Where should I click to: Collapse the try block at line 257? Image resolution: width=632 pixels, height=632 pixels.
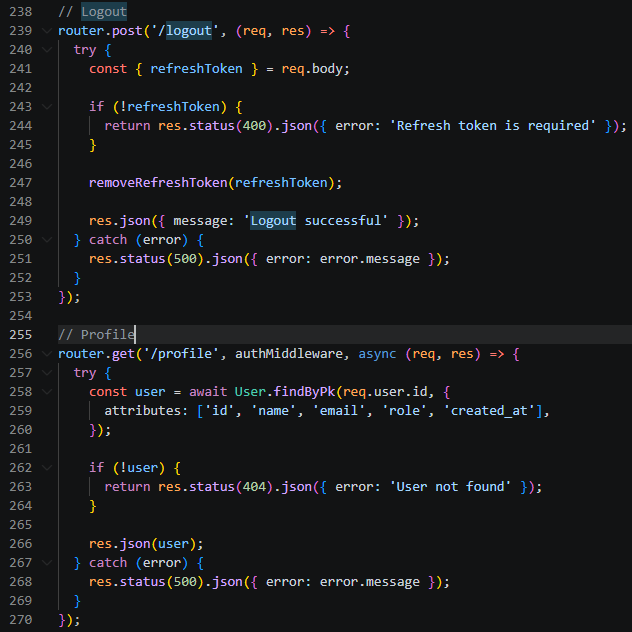(47, 373)
